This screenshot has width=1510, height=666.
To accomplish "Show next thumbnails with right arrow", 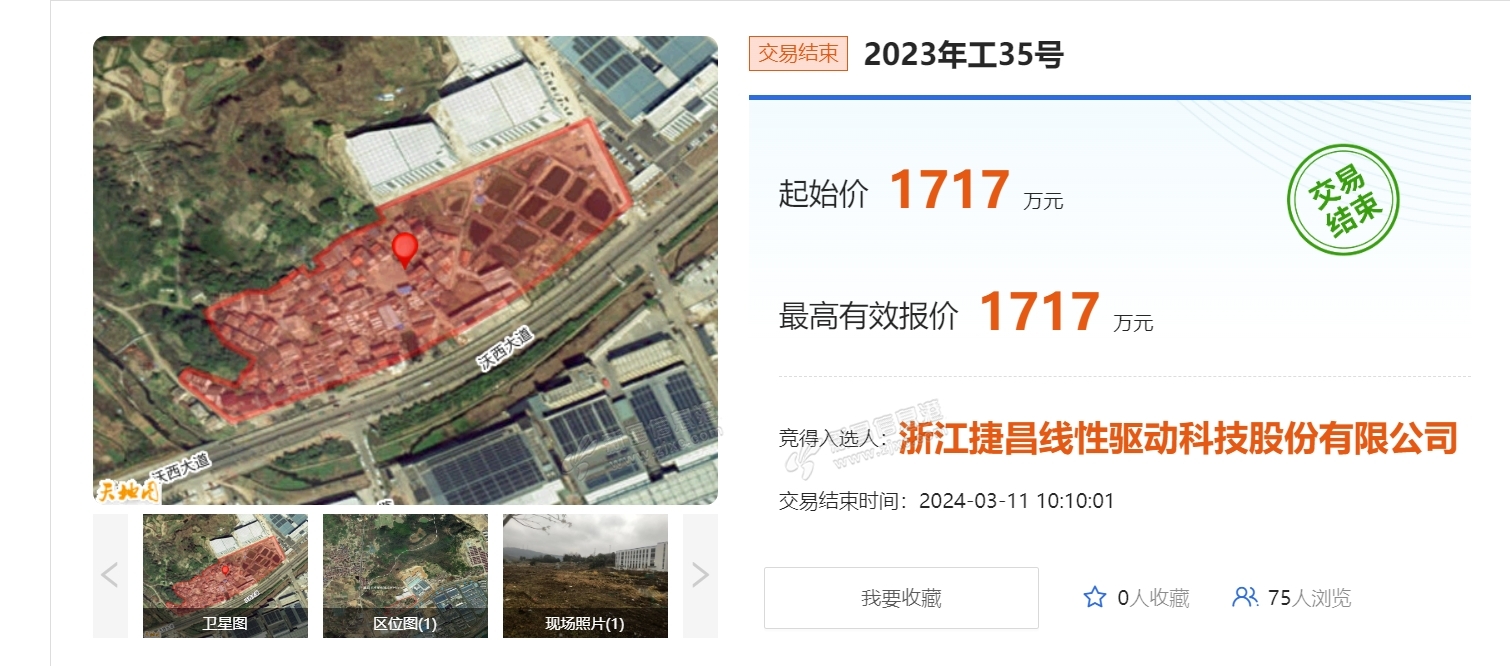I will tap(700, 575).
